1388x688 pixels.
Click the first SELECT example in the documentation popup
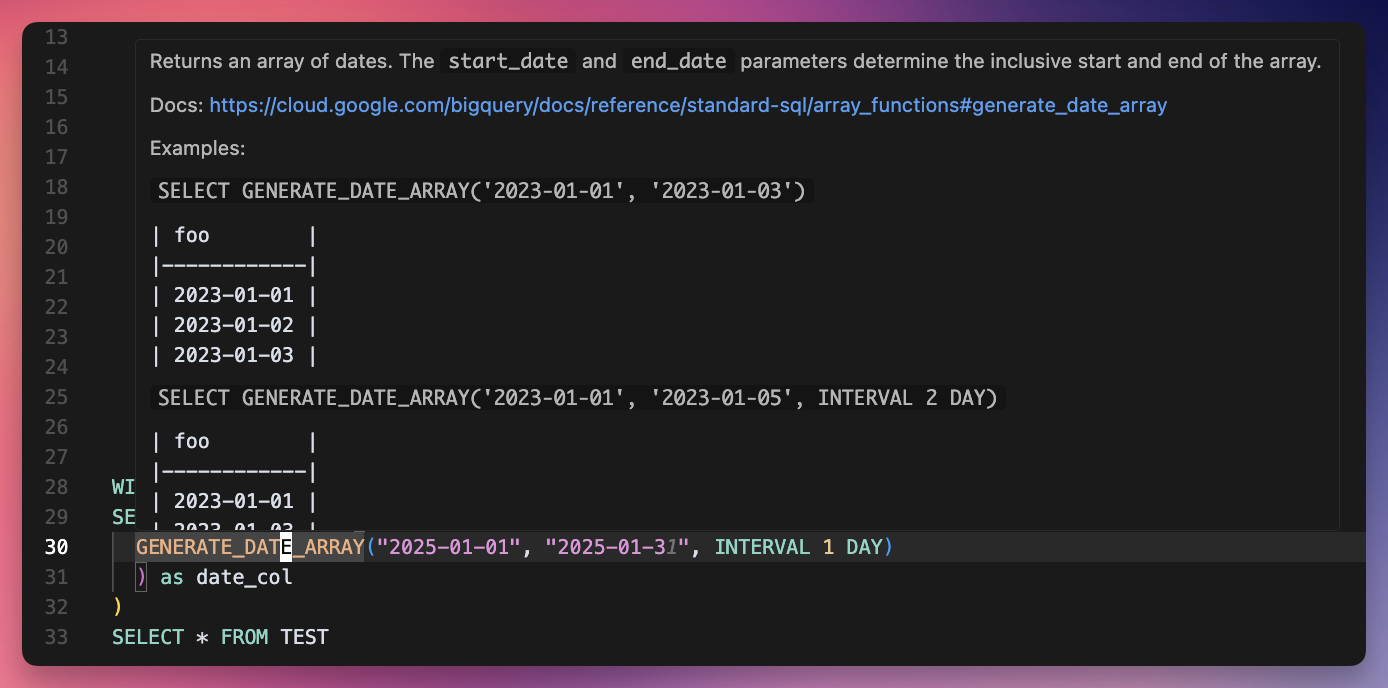(478, 190)
